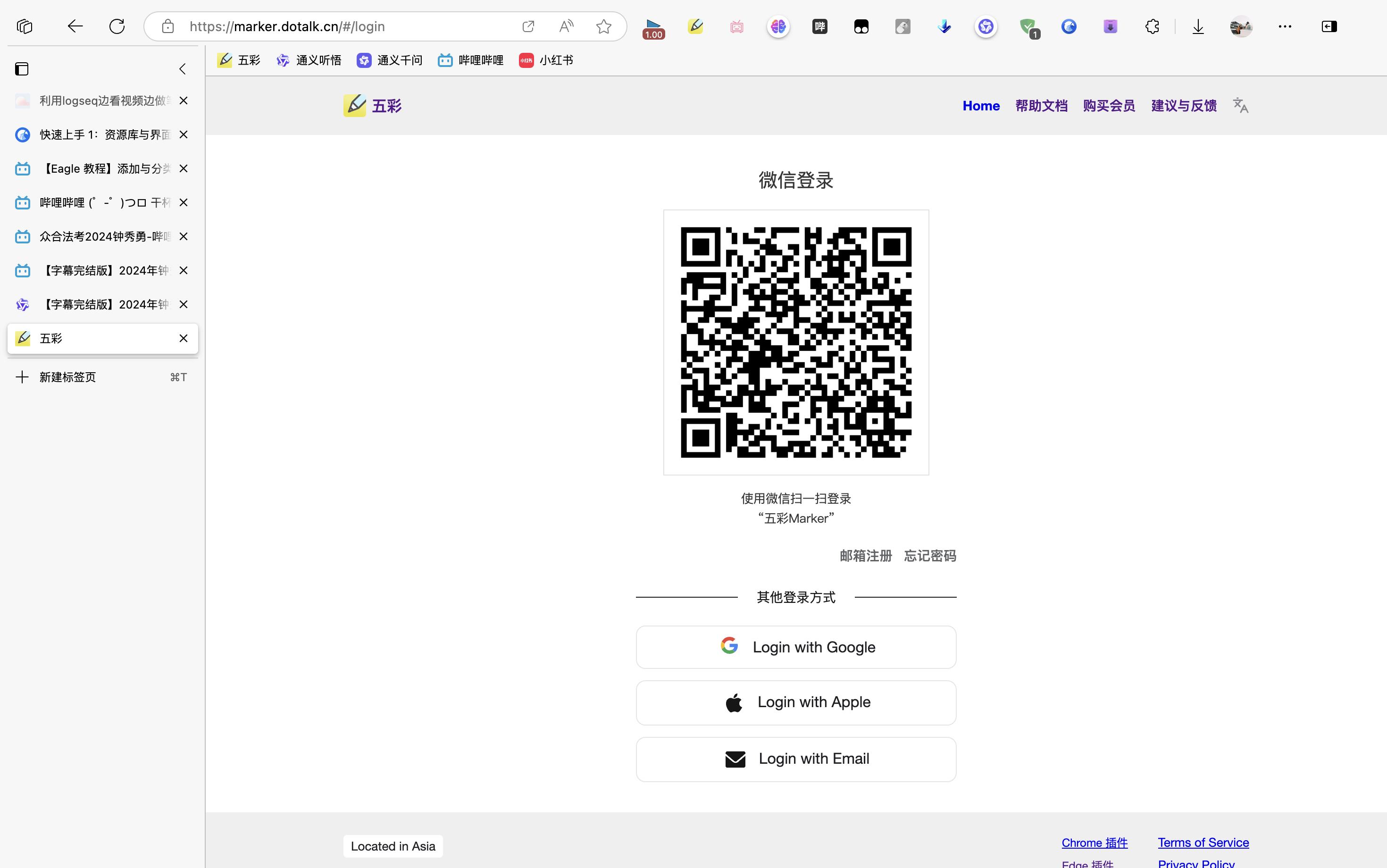Click the brain extension icon

(778, 26)
